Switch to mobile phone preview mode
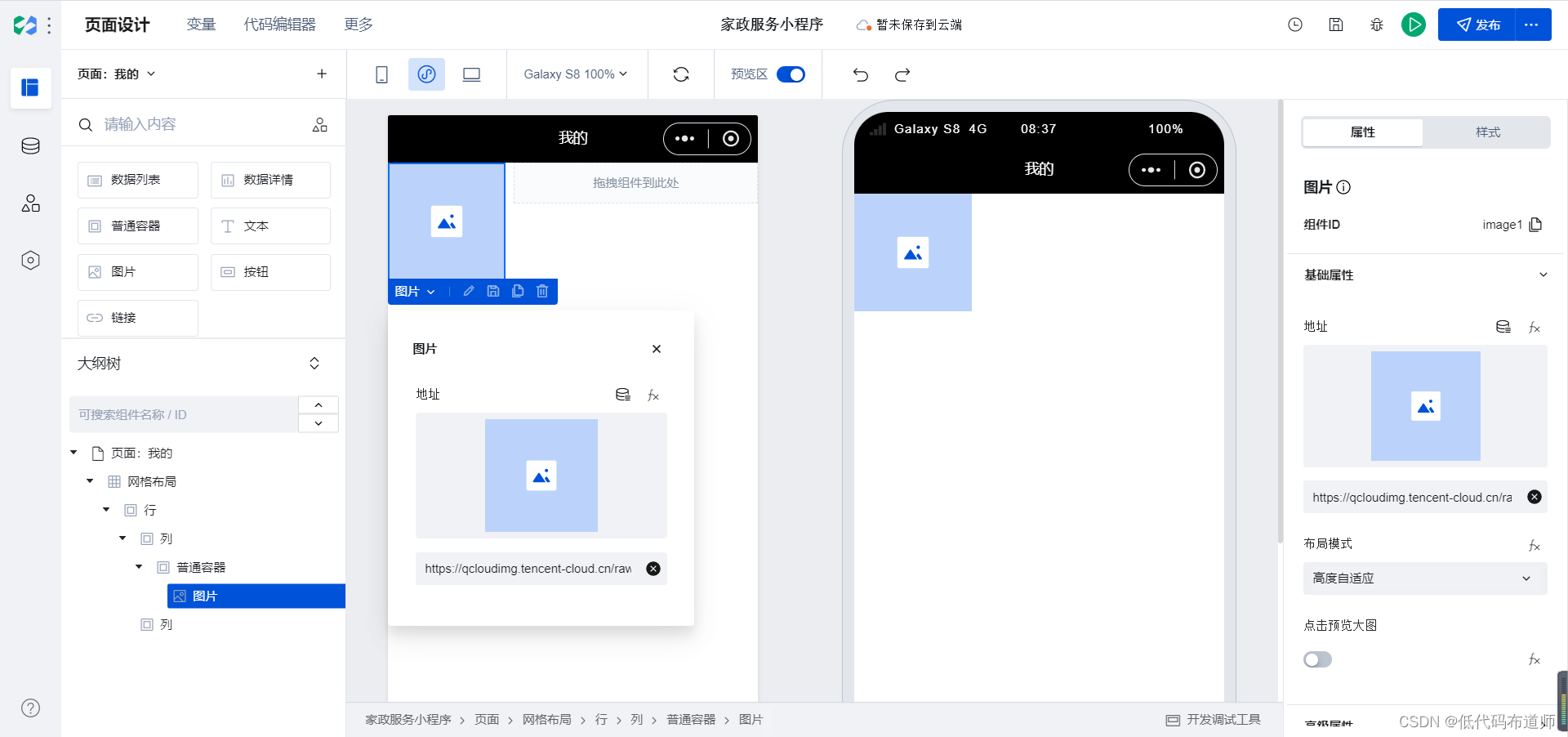The image size is (1568, 737). click(x=381, y=74)
